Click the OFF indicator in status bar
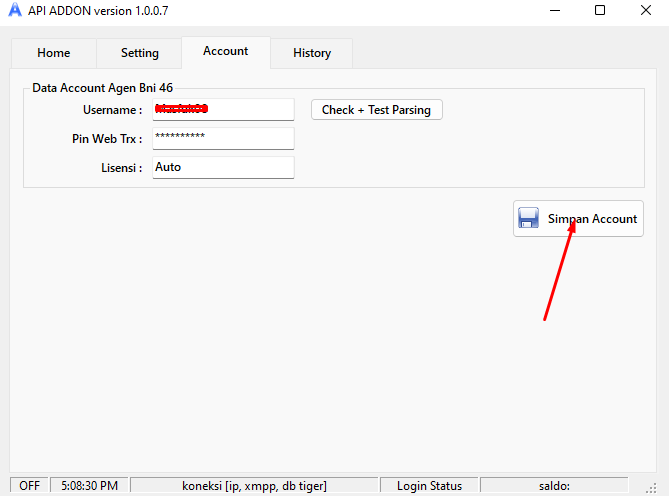The image size is (669, 496). click(30, 486)
